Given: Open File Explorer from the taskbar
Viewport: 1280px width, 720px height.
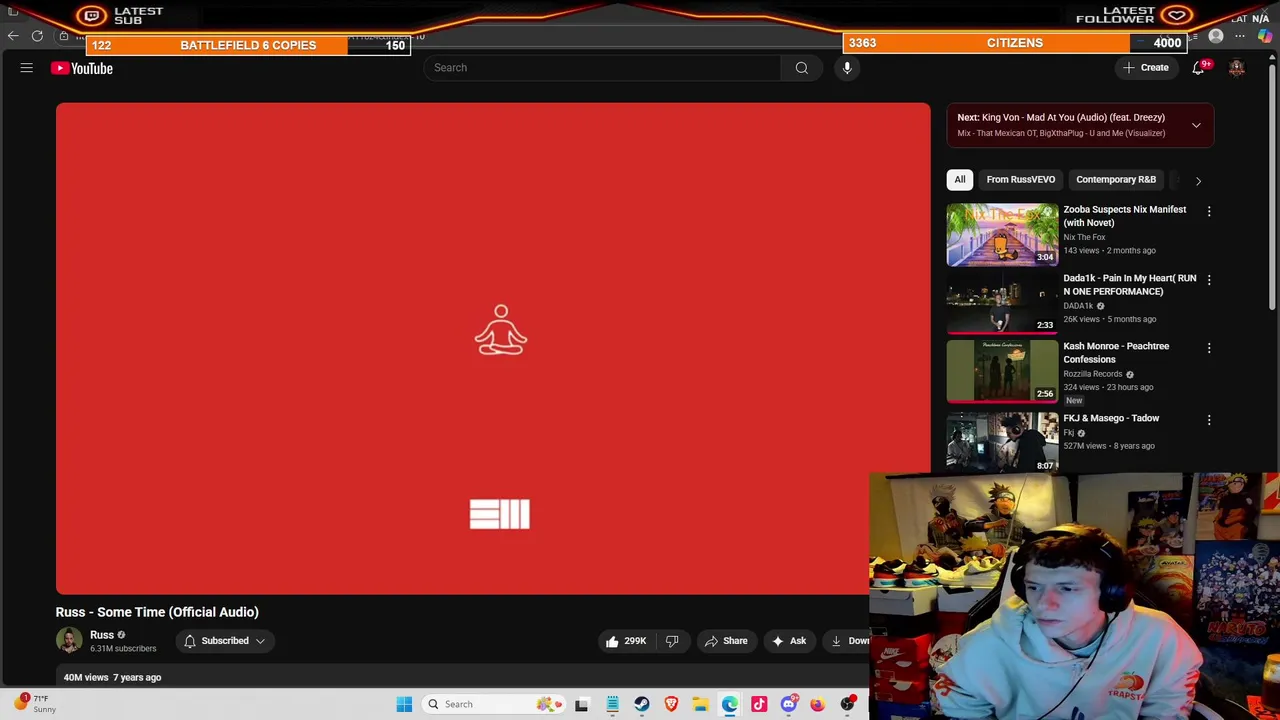Looking at the screenshot, I should (x=700, y=704).
